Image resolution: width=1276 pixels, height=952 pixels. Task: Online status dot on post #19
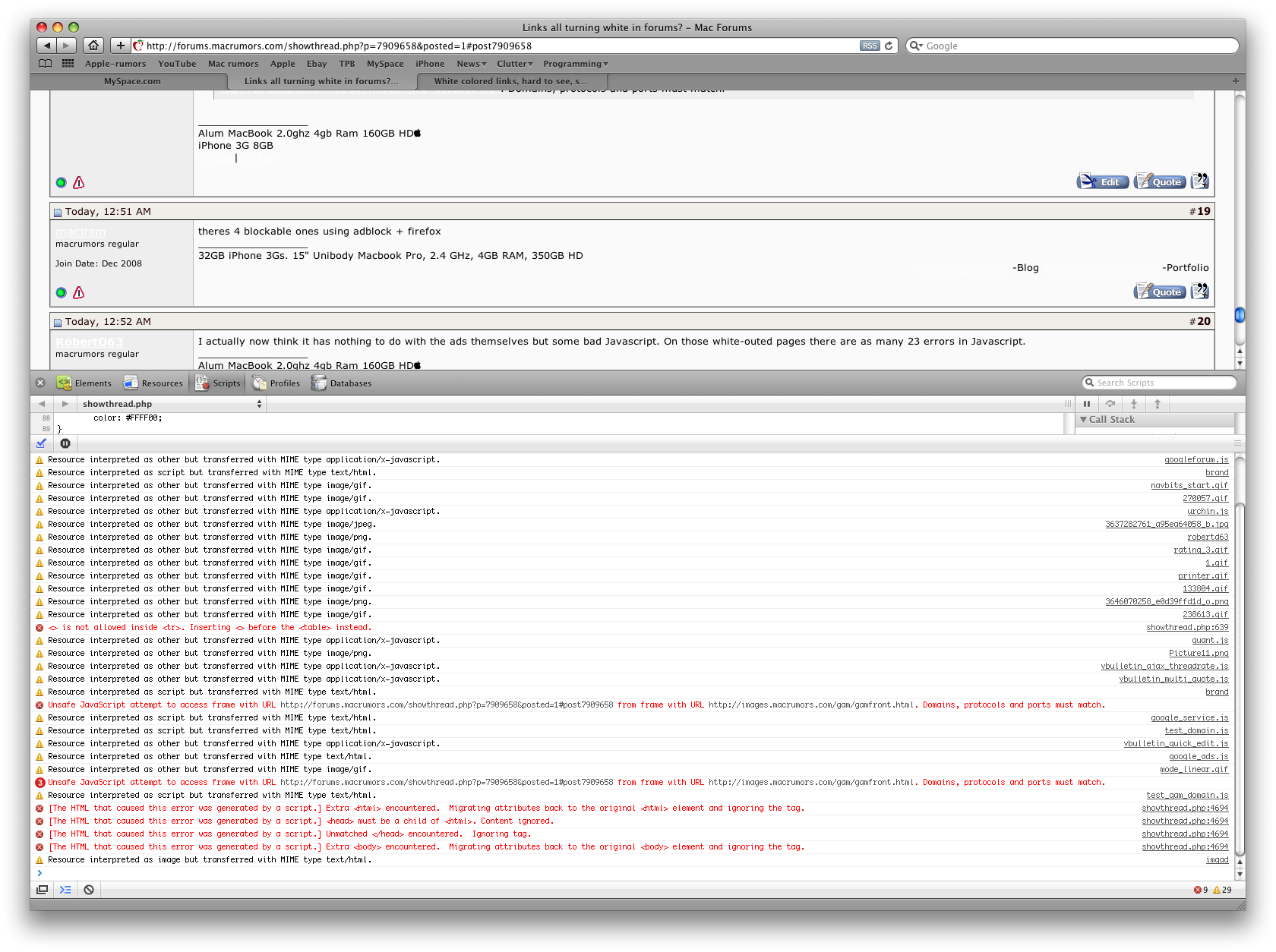61,292
